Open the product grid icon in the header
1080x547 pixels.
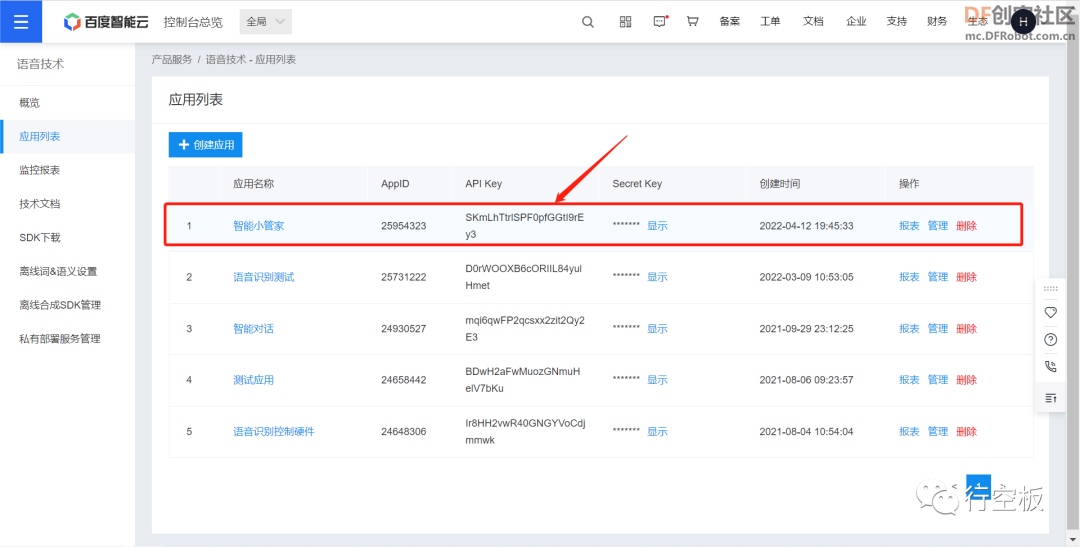tap(625, 21)
